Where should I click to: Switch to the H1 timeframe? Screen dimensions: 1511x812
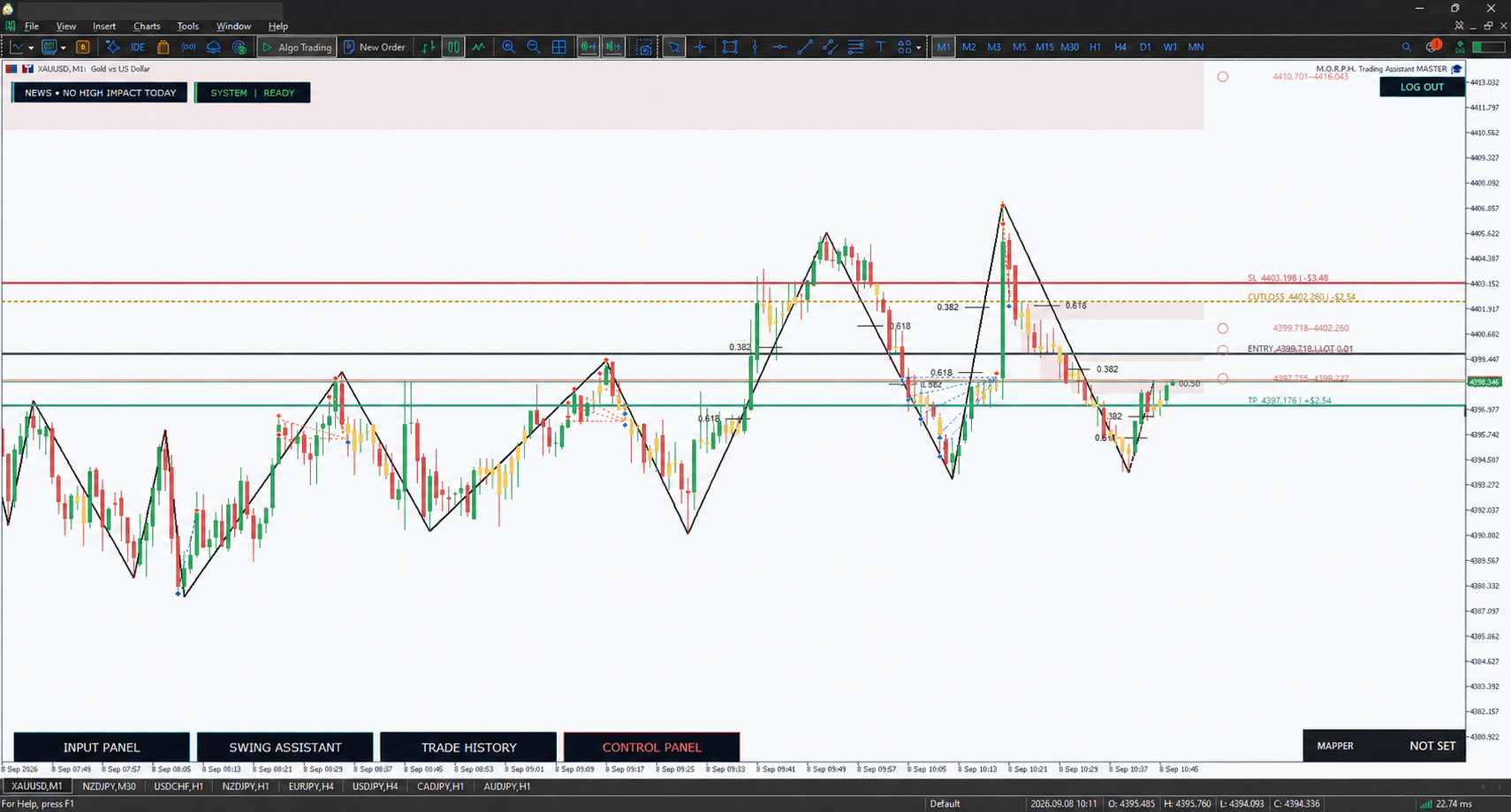coord(1096,47)
